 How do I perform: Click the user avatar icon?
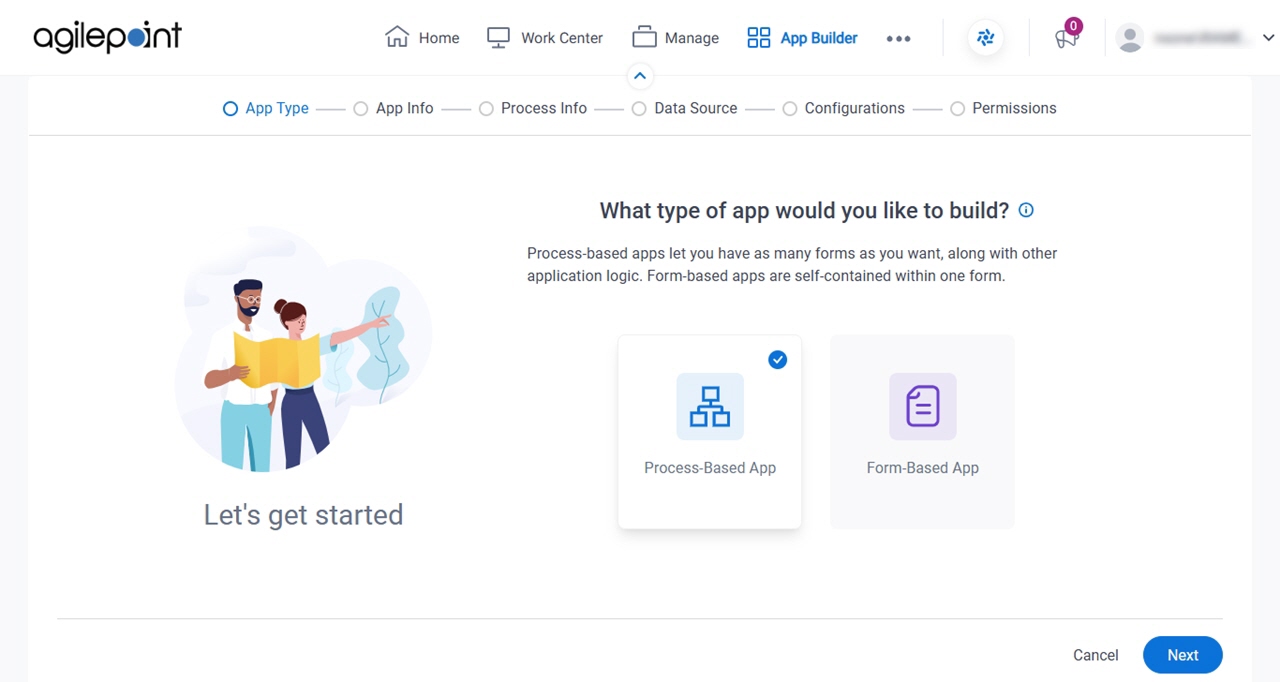1130,38
